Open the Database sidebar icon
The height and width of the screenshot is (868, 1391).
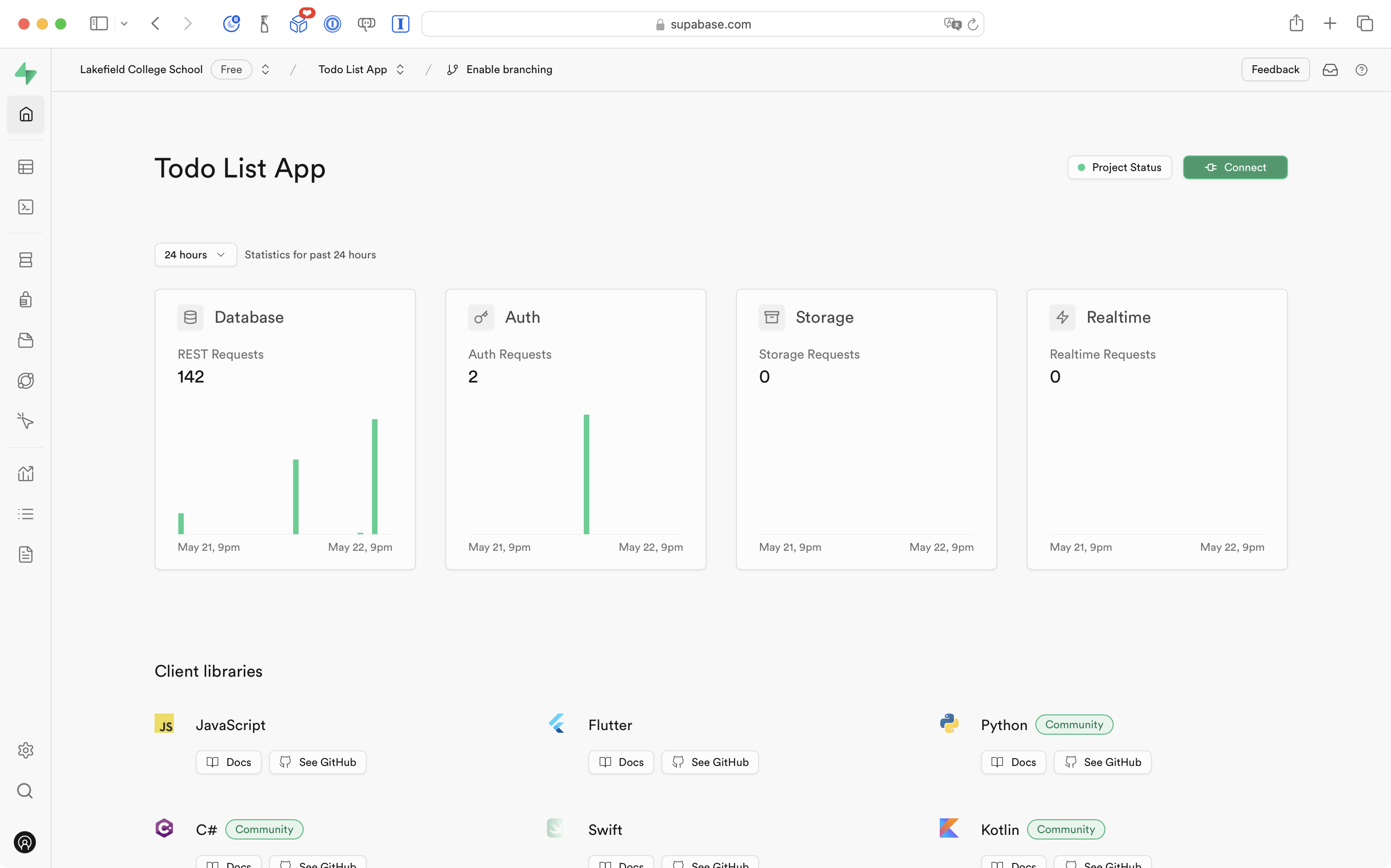[26, 259]
